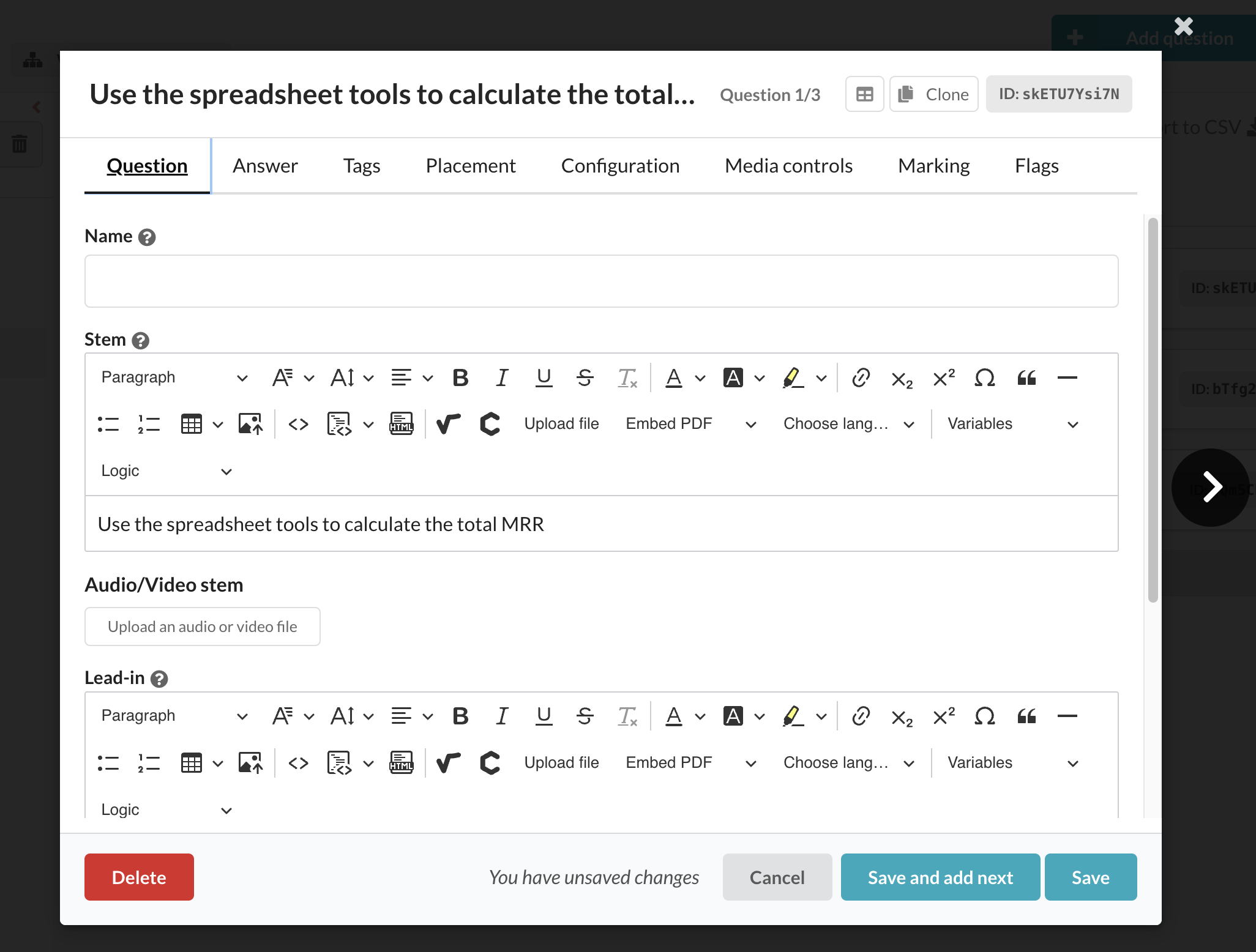Toggle Bold in the Stem toolbar
Viewport: 1256px width, 952px height.
(x=460, y=377)
